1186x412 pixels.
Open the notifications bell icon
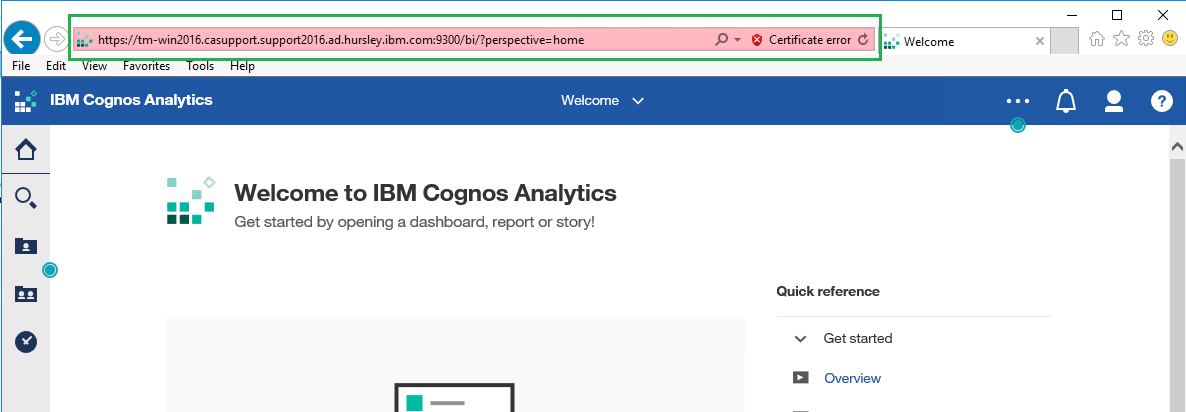tap(1066, 101)
